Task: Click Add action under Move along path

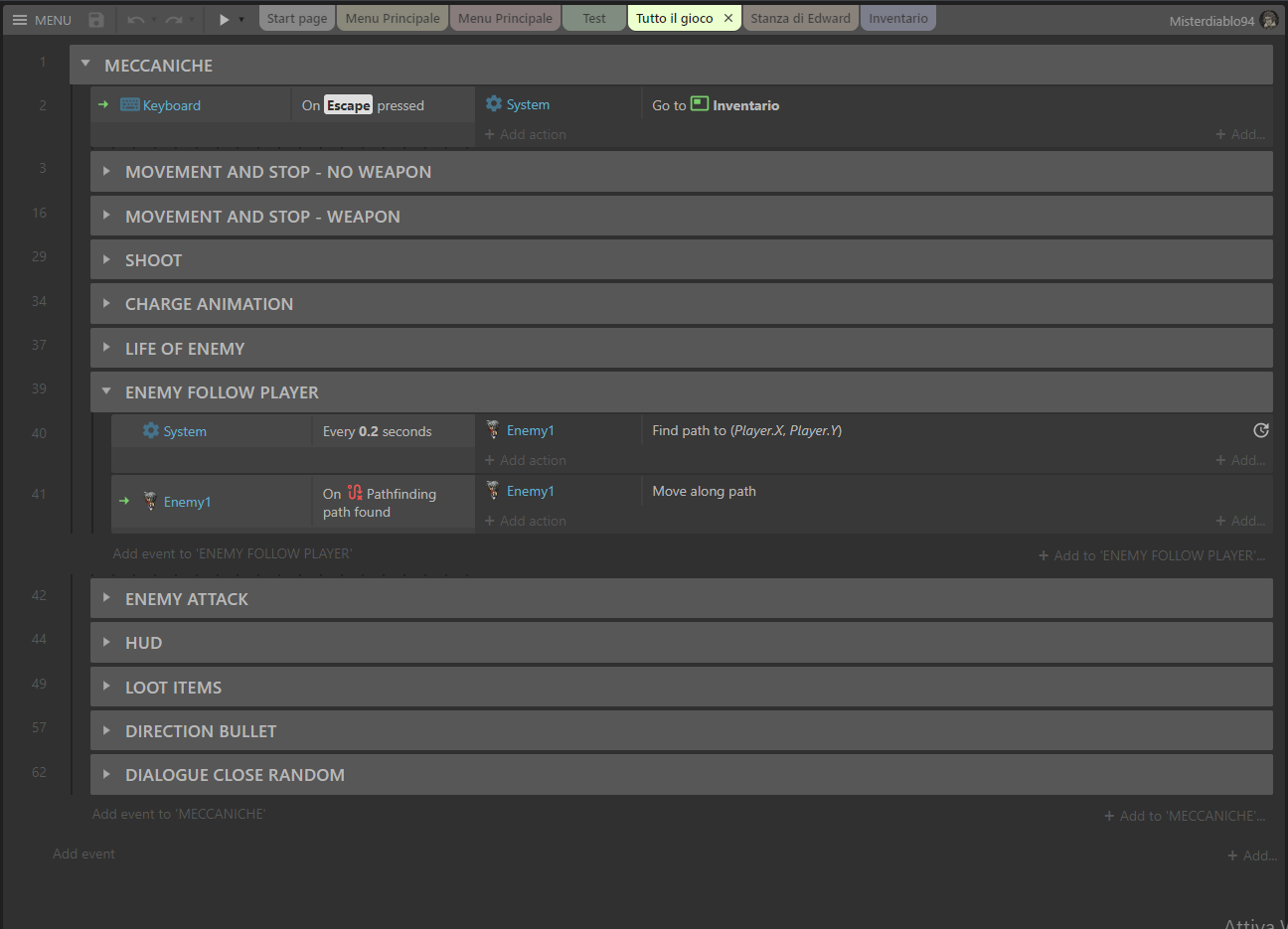Action: 526,521
